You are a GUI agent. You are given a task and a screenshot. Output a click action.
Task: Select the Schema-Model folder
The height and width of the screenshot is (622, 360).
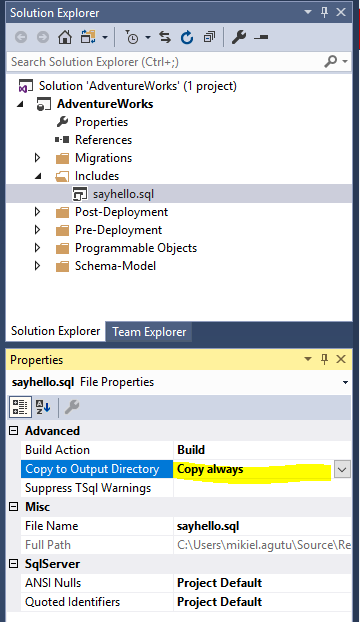click(x=115, y=266)
